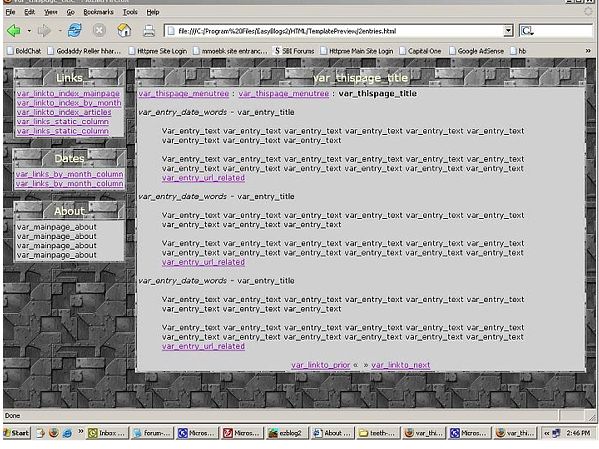Show more bookmarks with the chevron
This screenshot has height=449, width=599.
click(588, 50)
